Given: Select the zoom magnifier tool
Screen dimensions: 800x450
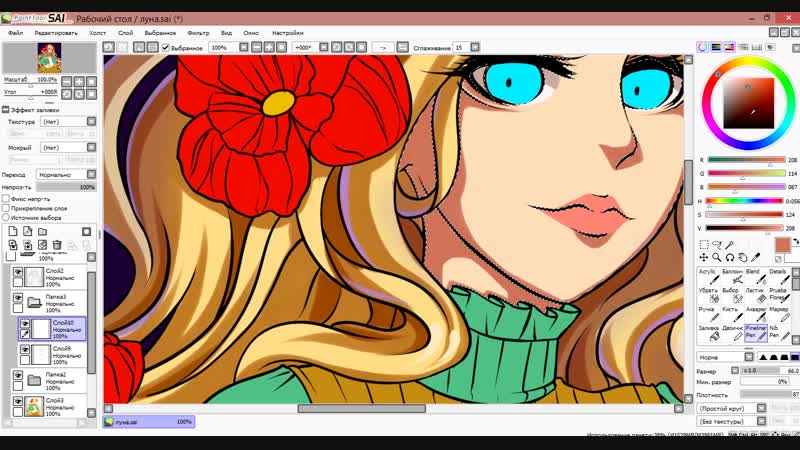Looking at the screenshot, I should click(717, 258).
